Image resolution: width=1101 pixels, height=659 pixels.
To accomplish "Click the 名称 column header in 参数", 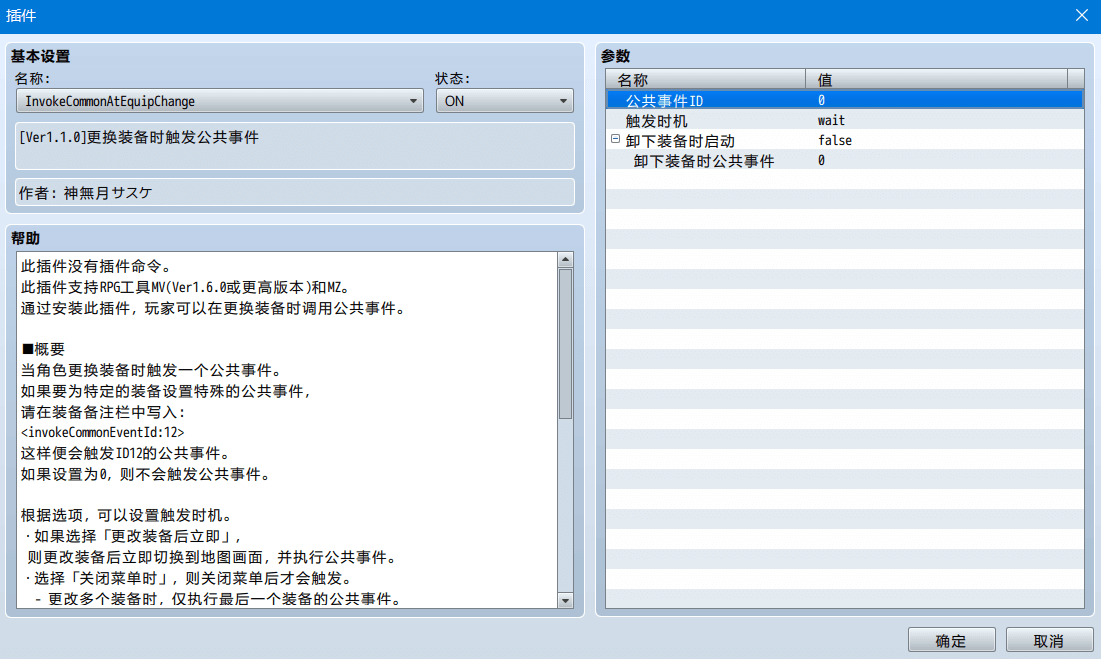I will pyautogui.click(x=706, y=79).
